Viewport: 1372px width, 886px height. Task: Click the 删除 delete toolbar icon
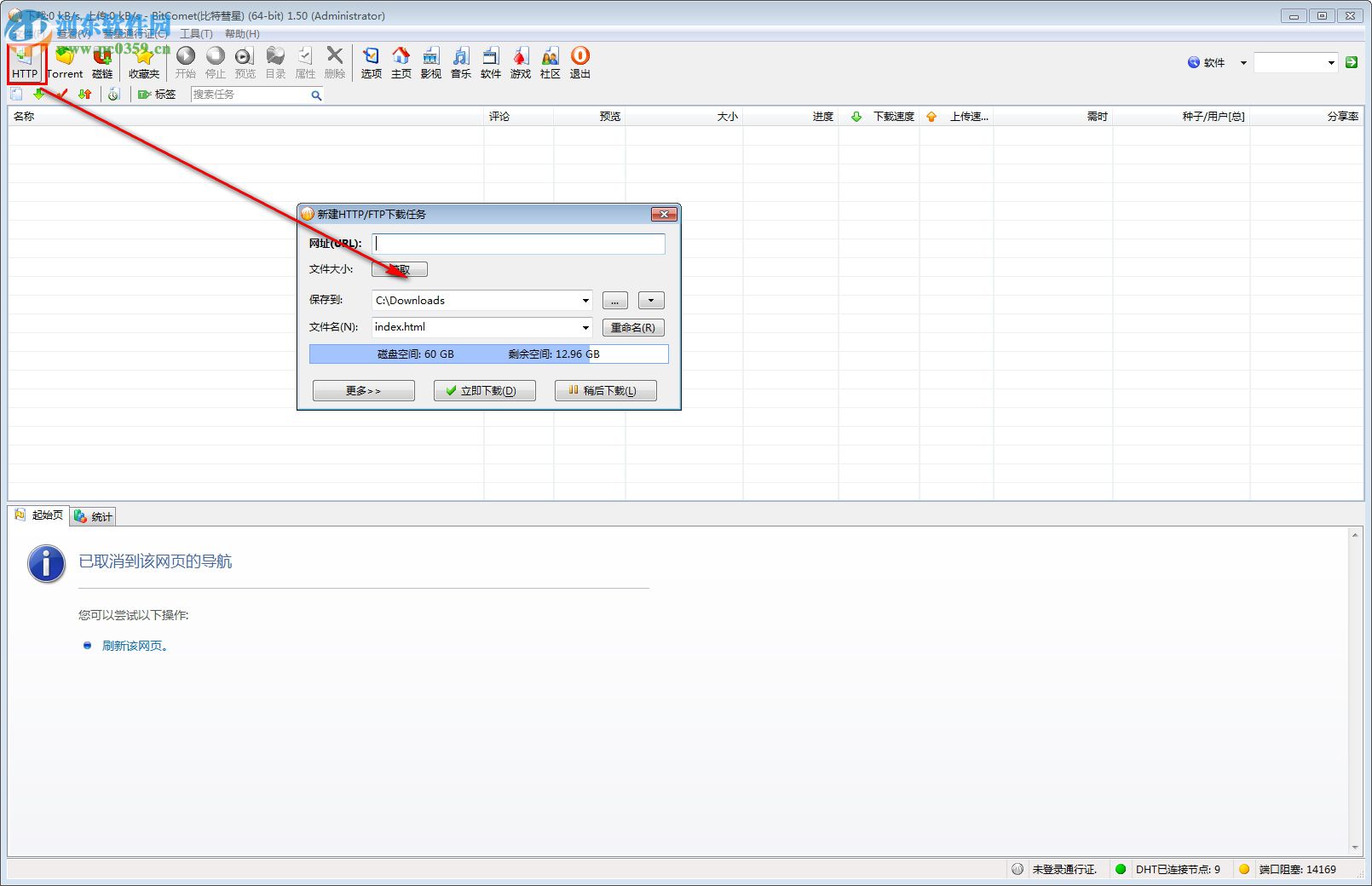point(335,62)
